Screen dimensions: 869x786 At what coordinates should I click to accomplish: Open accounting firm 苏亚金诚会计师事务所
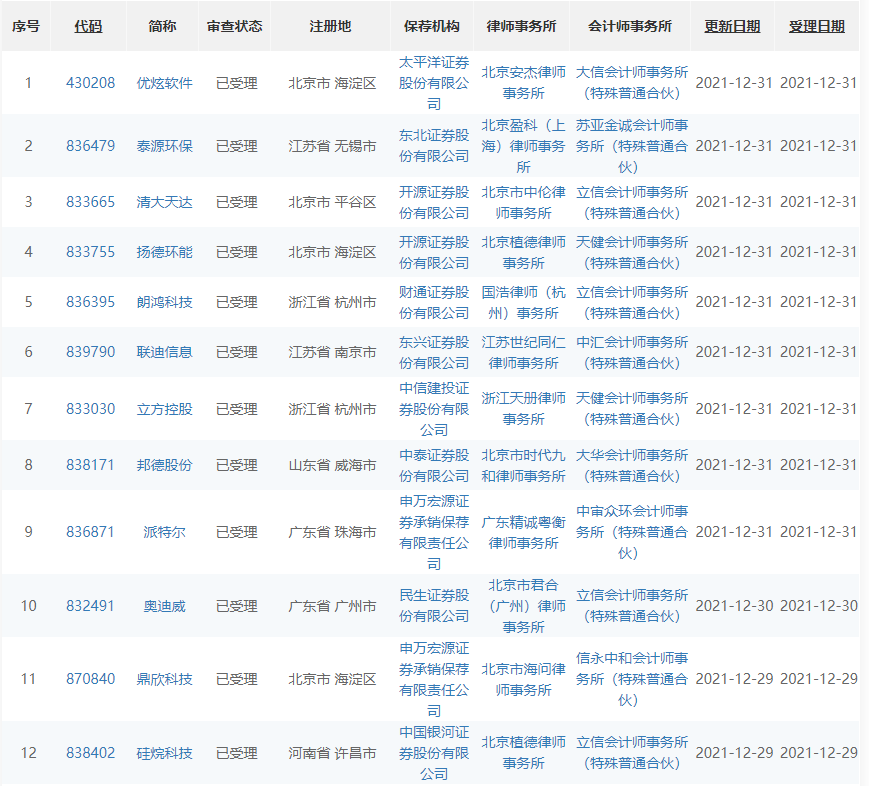click(632, 146)
